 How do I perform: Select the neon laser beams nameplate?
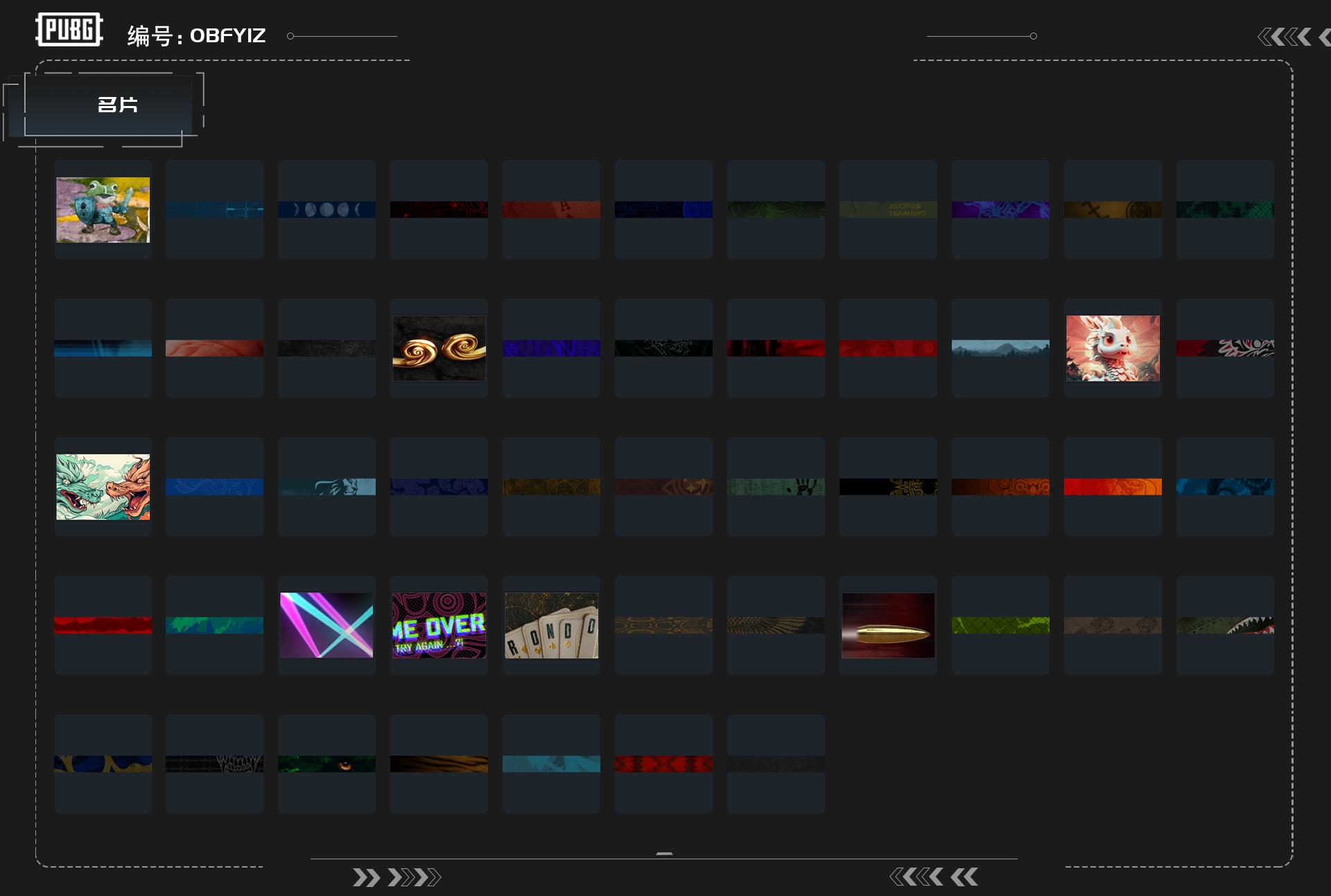click(x=327, y=625)
